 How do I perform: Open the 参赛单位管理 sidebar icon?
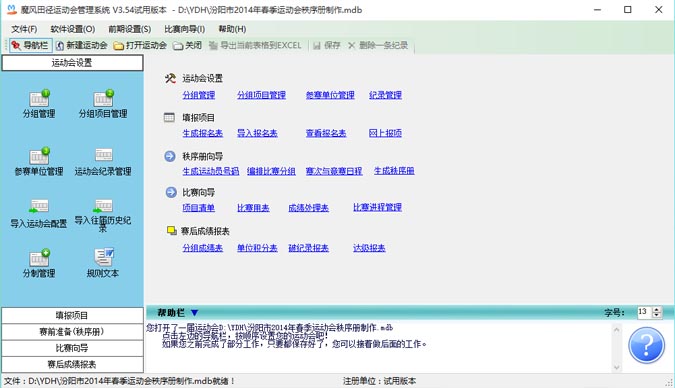point(39,156)
